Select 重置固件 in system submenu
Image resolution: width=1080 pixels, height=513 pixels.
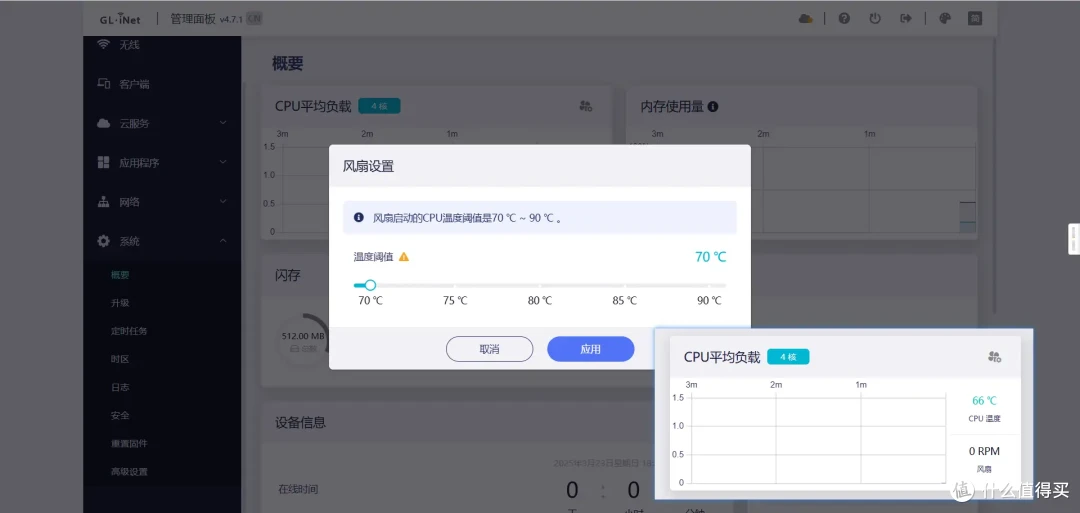129,443
